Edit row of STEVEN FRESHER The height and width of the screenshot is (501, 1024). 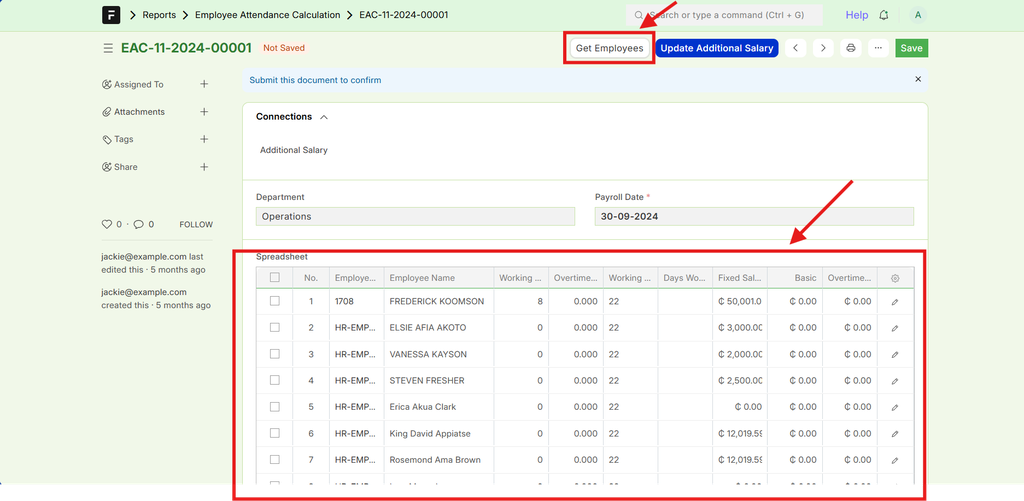895,381
